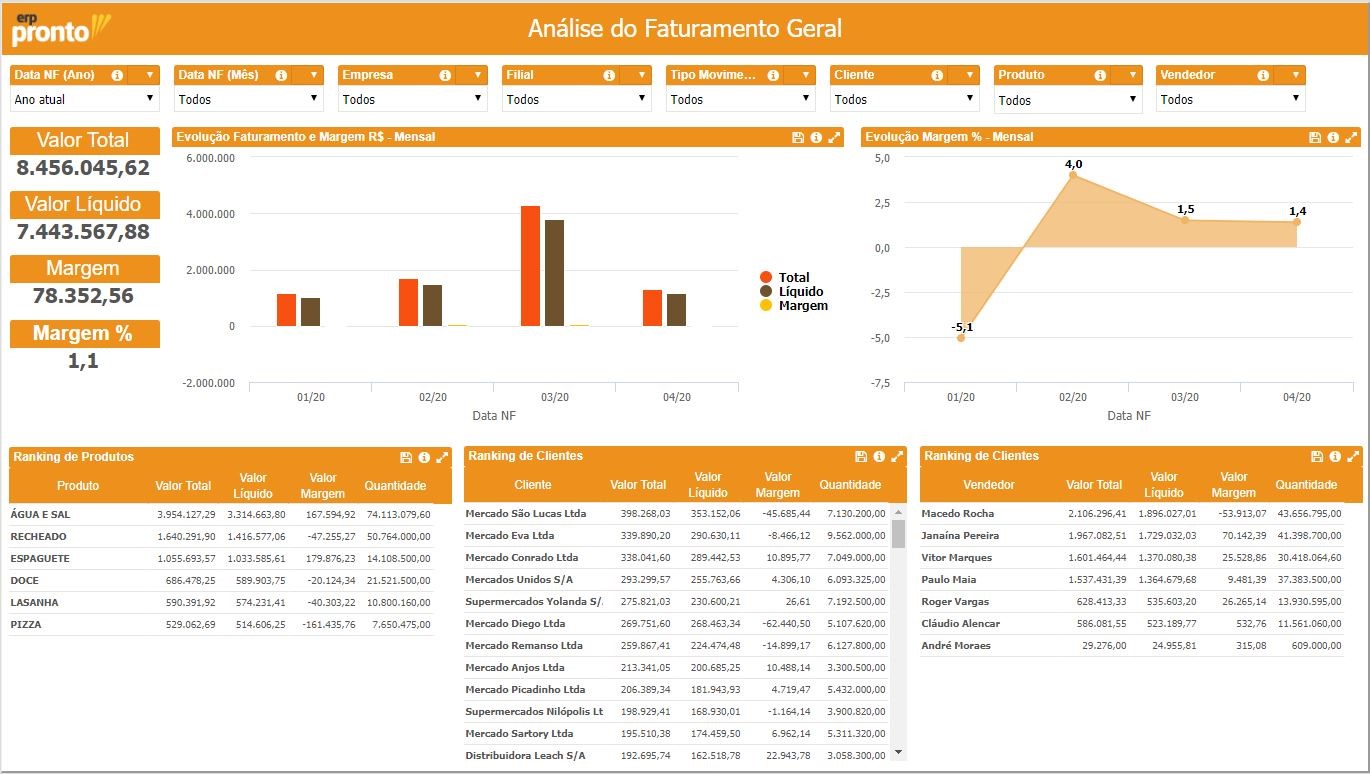The width and height of the screenshot is (1370, 774).
Task: Save the Ranking de Clientes middle panel
Action: [x=861, y=456]
